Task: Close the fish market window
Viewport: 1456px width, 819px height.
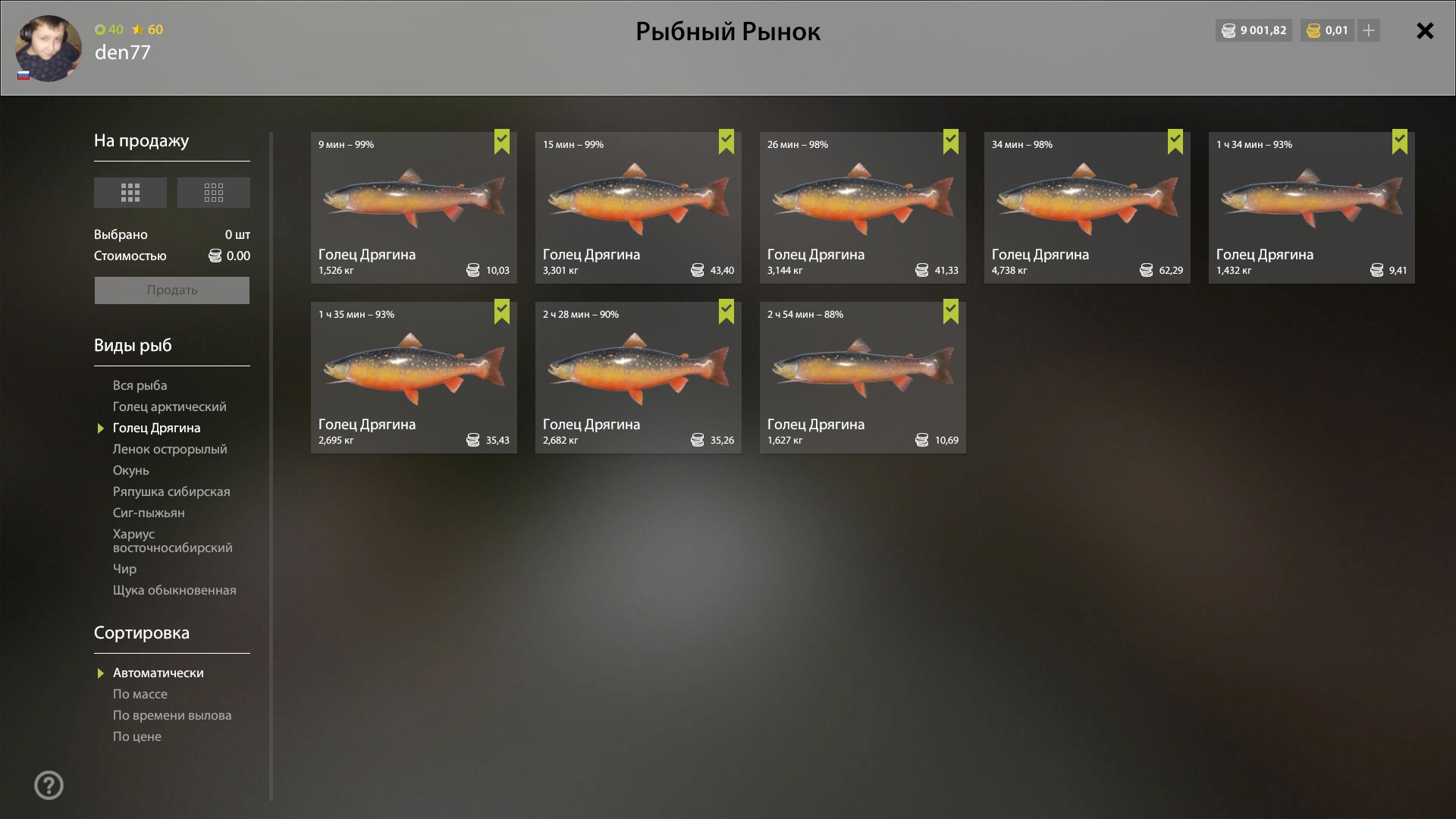Action: (1425, 31)
